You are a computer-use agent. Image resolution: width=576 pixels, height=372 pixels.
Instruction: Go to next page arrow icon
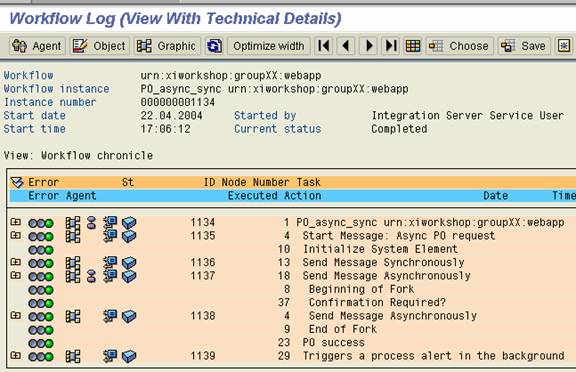[368, 46]
